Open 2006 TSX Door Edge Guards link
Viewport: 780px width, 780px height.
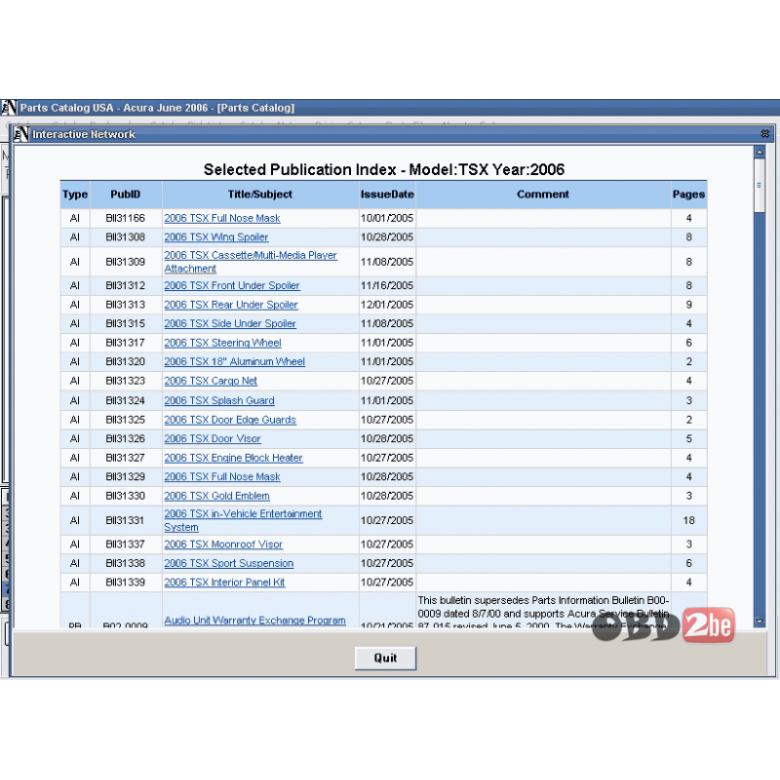[x=230, y=420]
